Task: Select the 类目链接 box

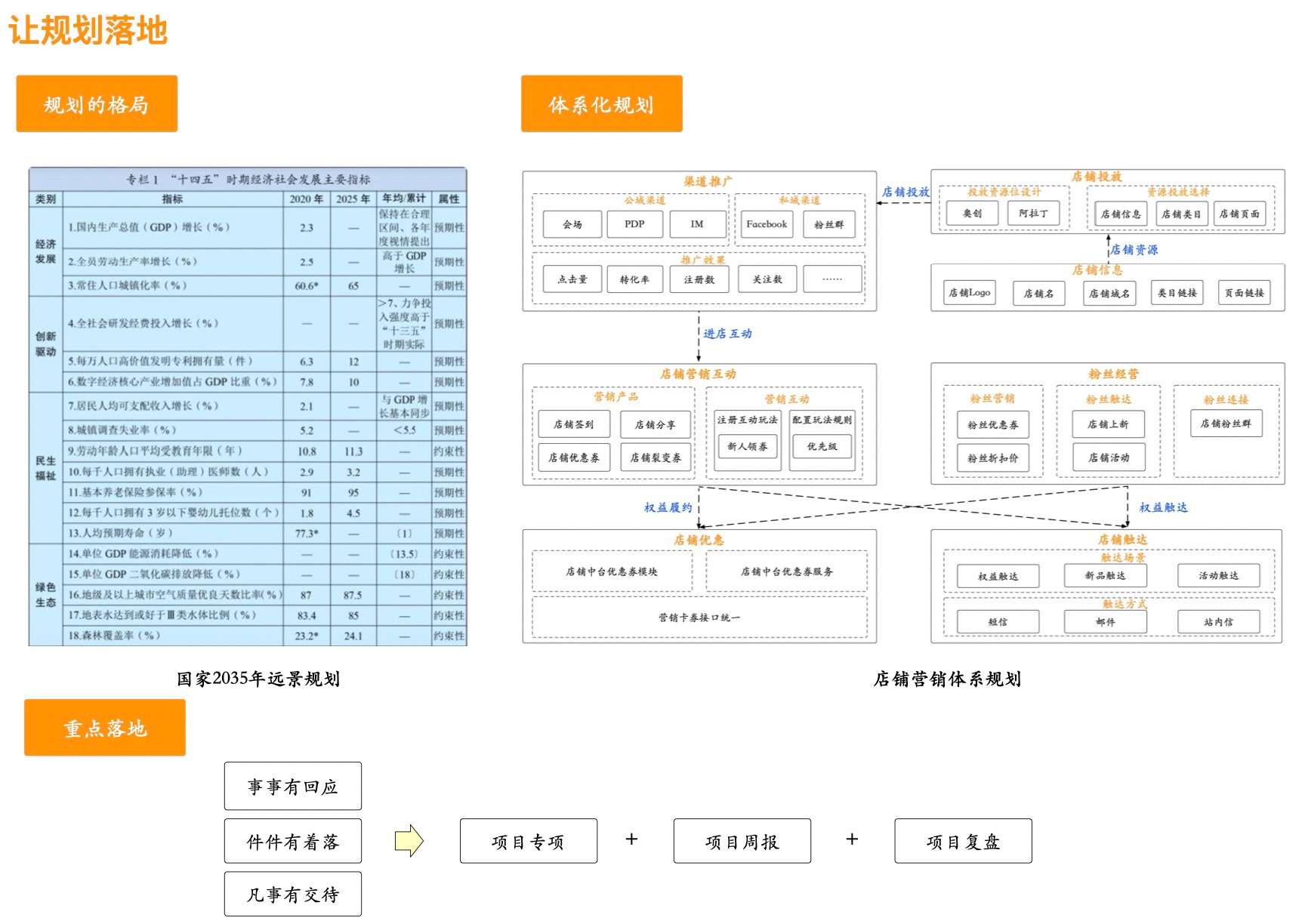Action: tap(1177, 293)
